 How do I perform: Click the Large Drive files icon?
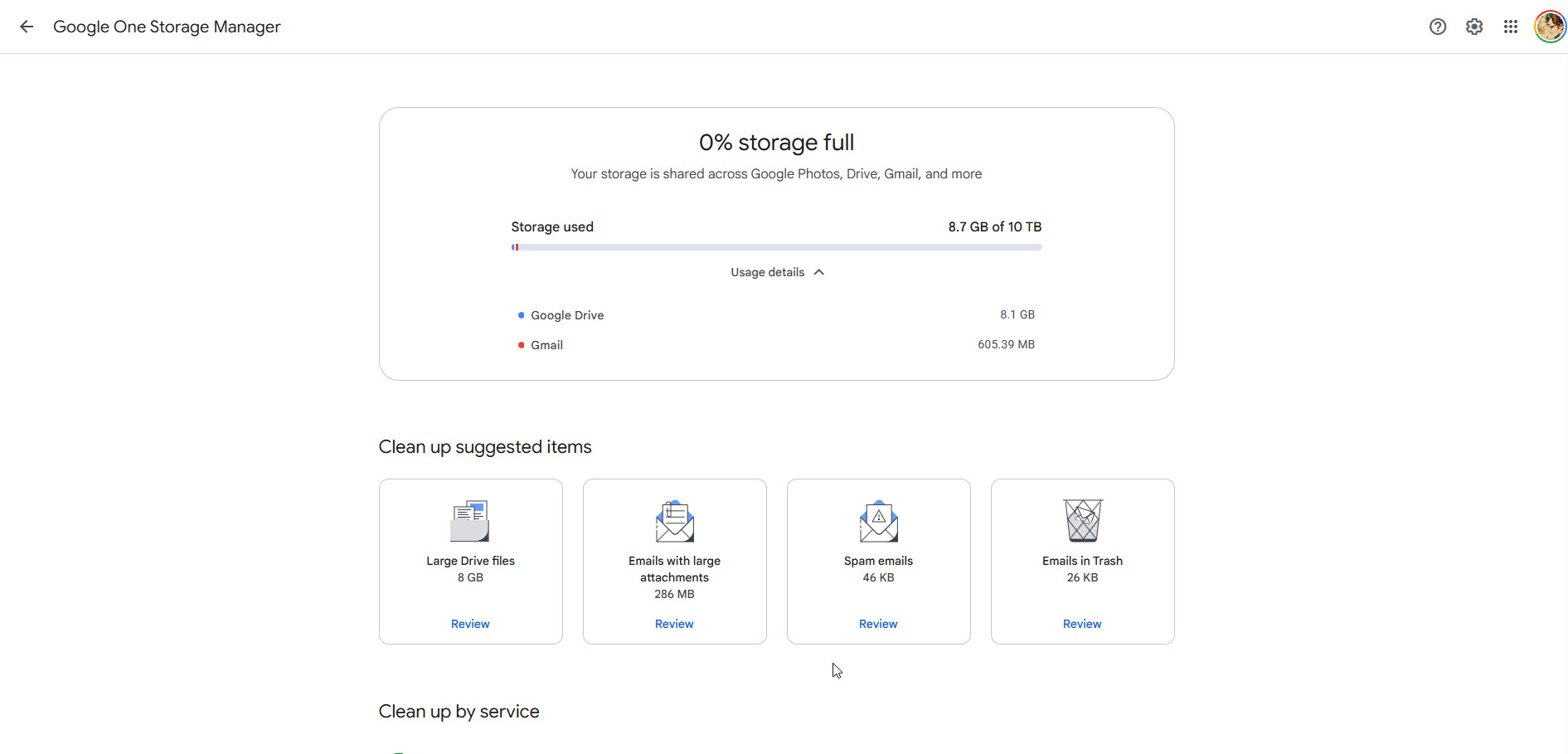point(470,521)
